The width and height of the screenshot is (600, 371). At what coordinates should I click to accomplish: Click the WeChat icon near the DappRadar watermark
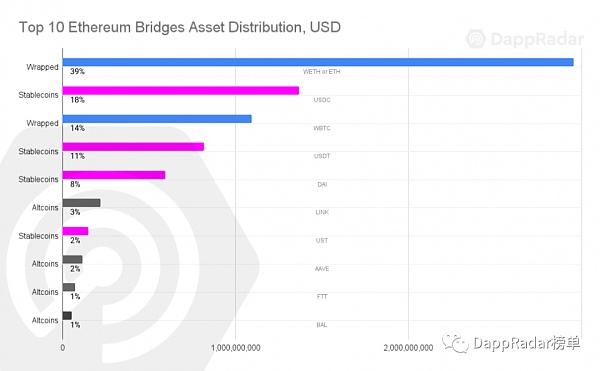pyautogui.click(x=455, y=343)
